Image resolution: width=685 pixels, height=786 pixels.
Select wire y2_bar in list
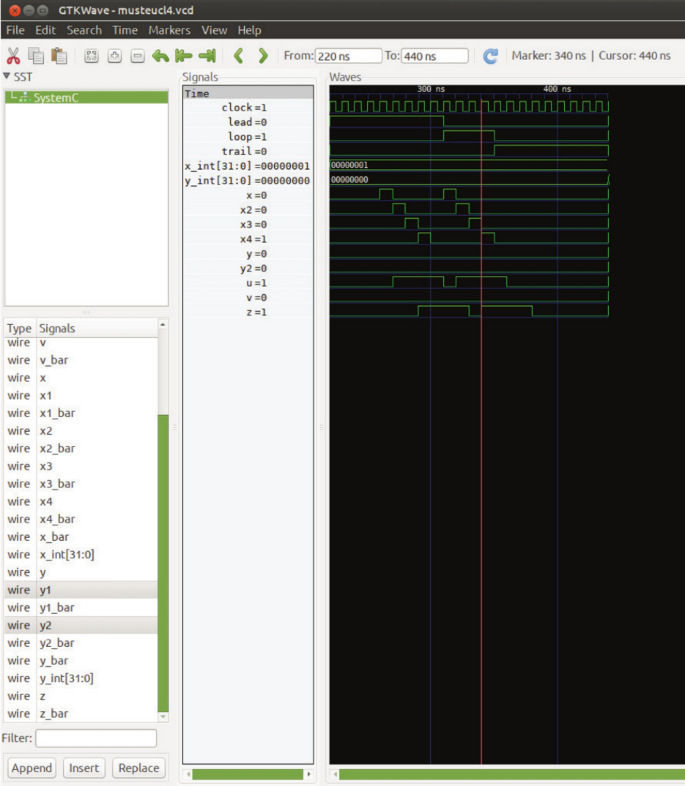coord(81,643)
